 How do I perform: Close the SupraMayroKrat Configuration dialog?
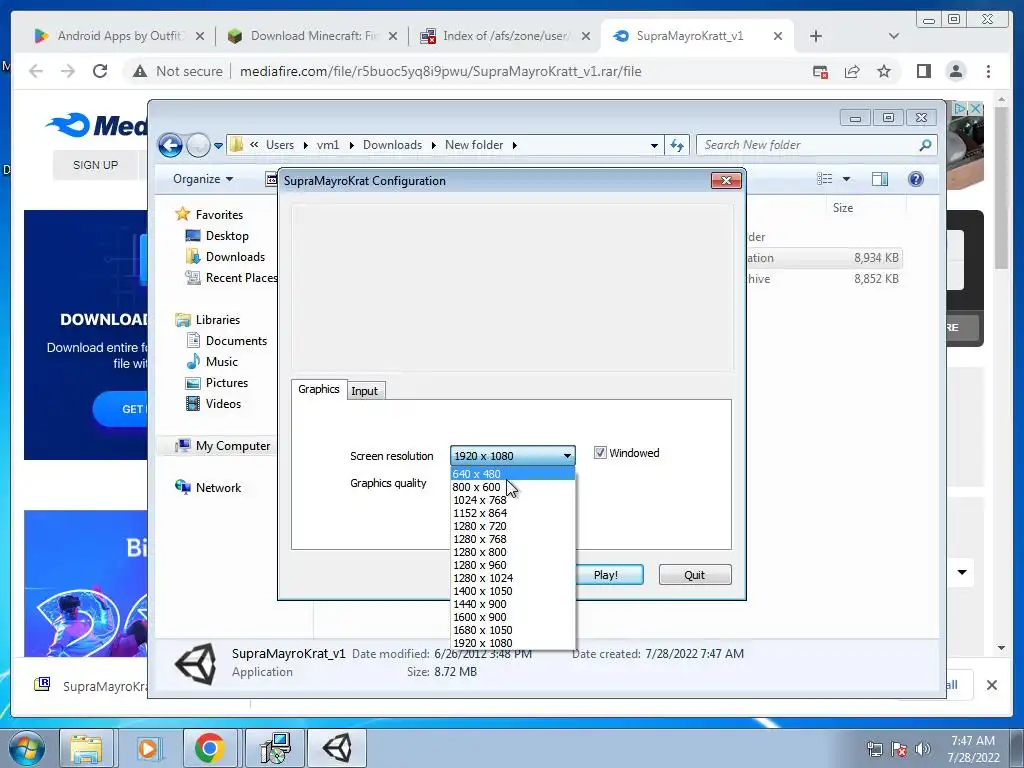726,181
